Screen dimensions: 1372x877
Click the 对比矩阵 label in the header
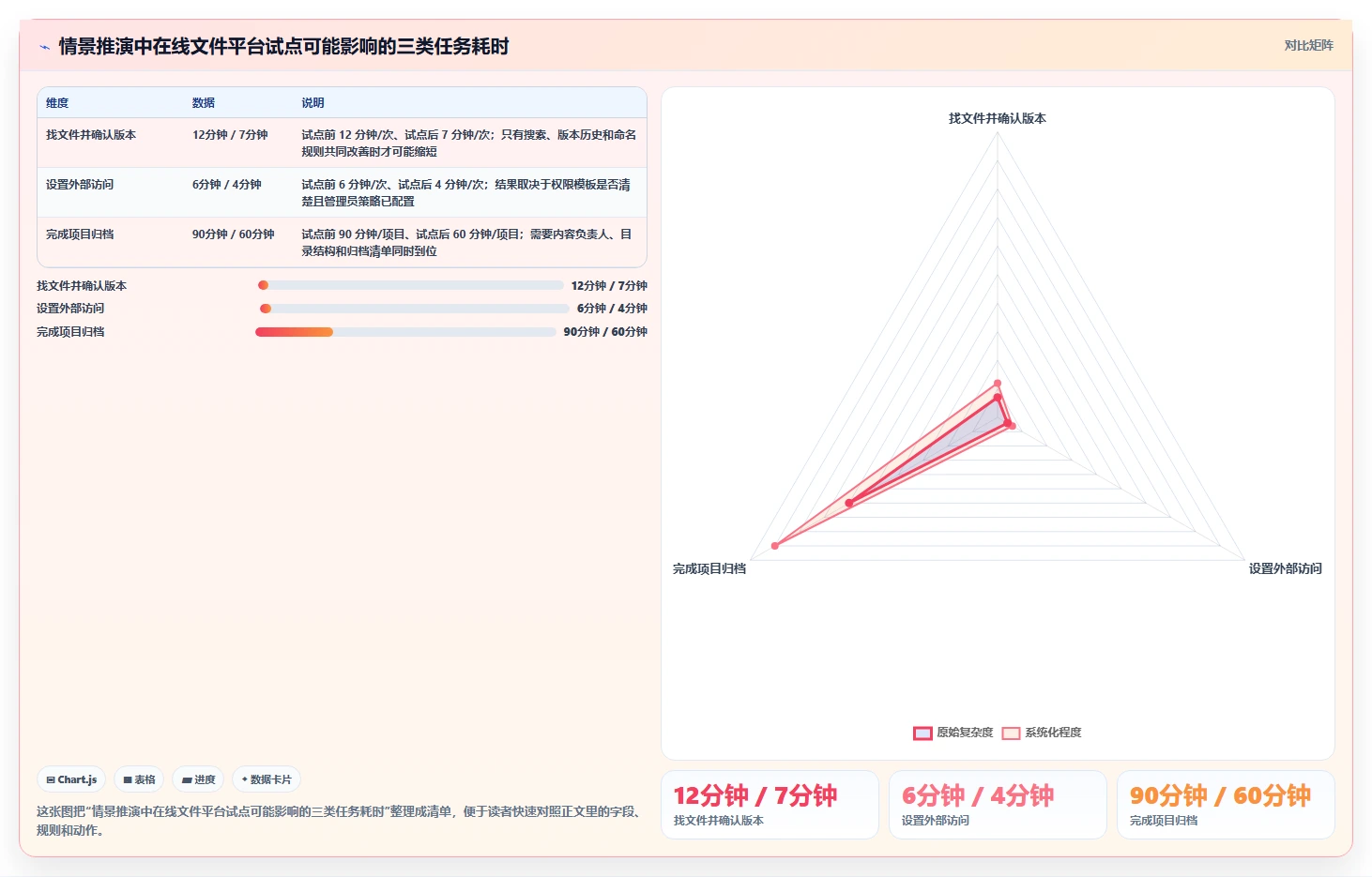[x=1308, y=45]
